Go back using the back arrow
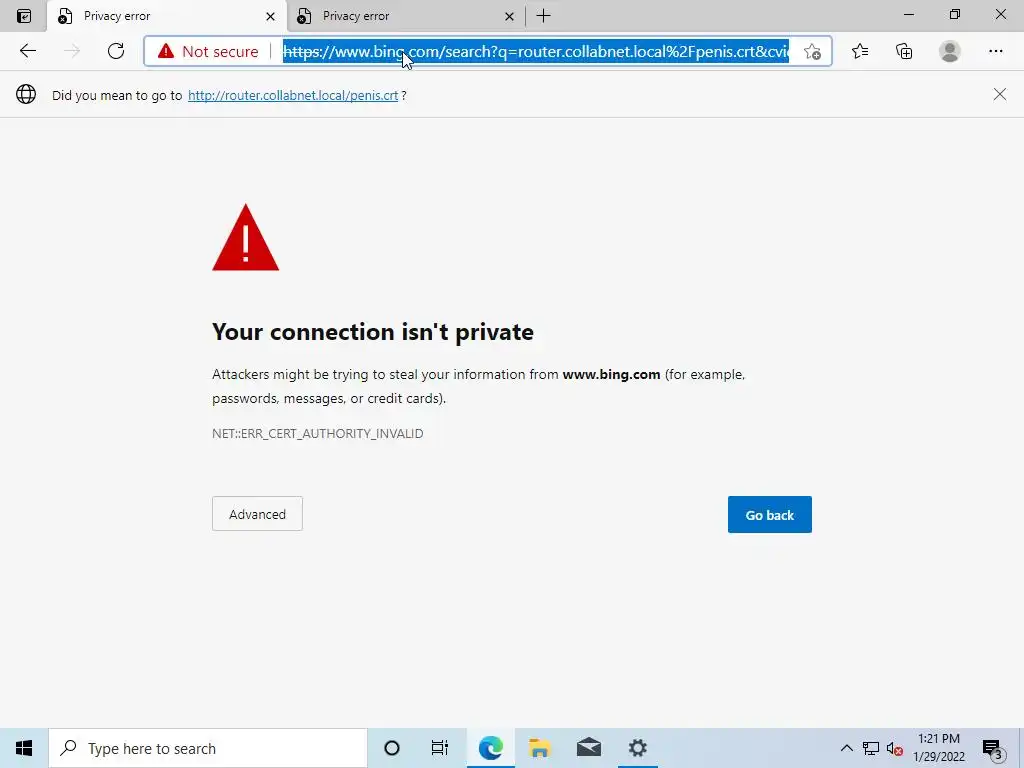 27,51
